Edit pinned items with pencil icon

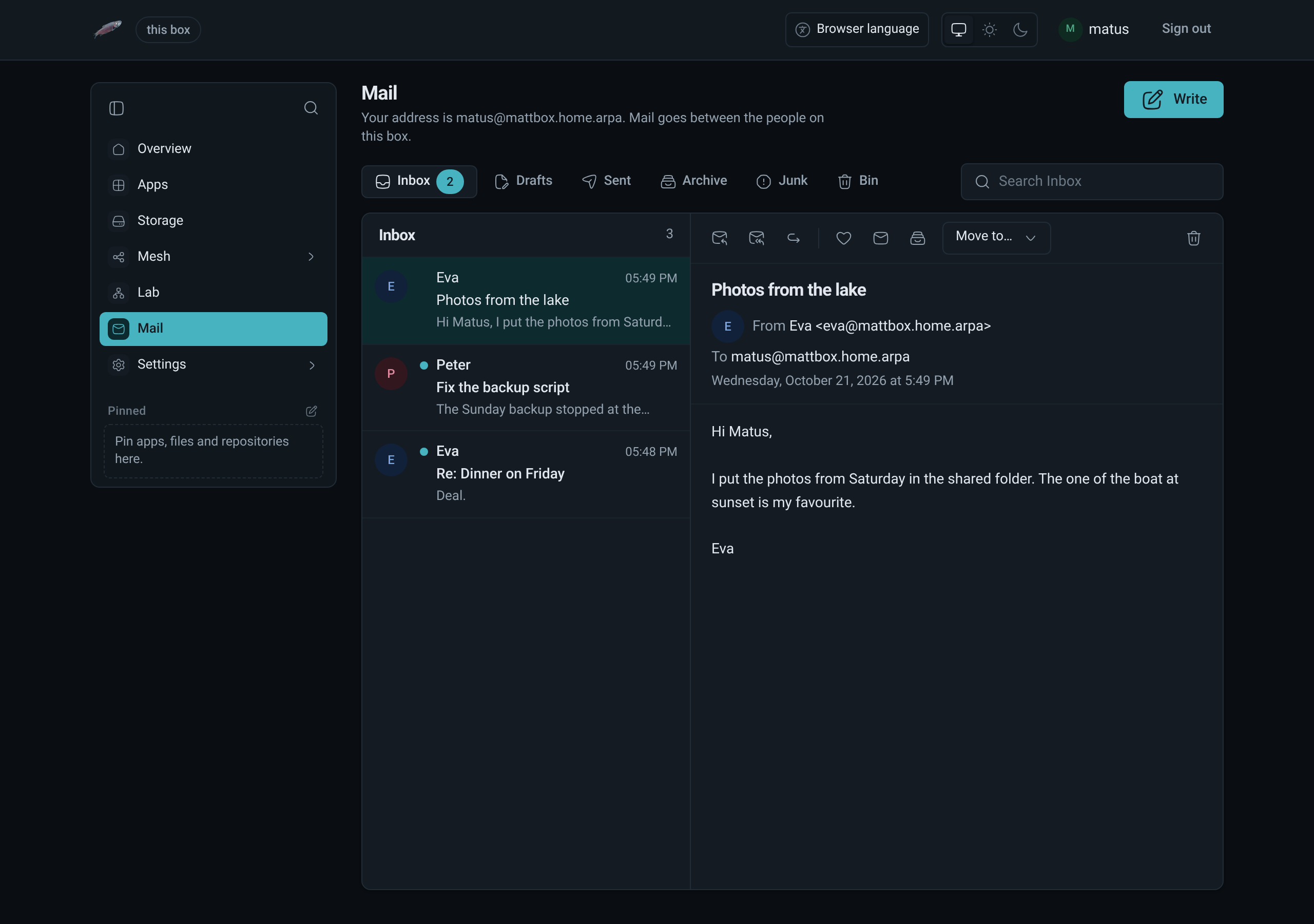(x=312, y=411)
